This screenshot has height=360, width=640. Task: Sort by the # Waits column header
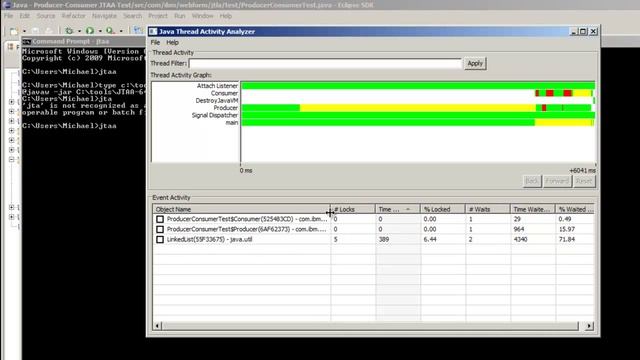tap(488, 209)
